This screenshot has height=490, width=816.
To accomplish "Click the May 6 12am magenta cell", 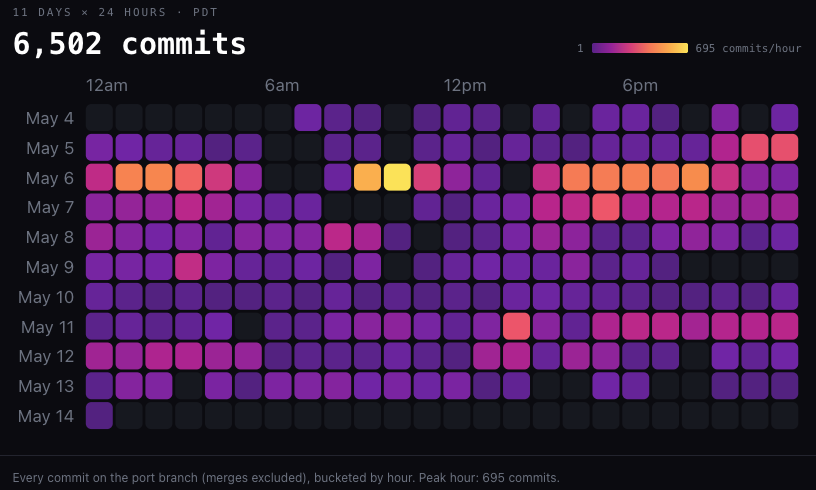I will tap(99, 177).
